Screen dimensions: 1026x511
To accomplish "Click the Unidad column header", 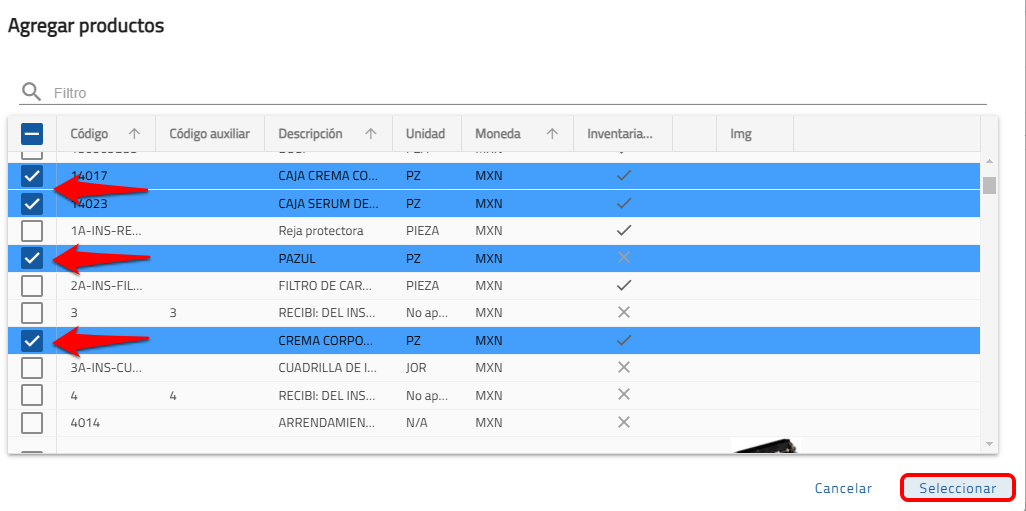I will tap(425, 134).
